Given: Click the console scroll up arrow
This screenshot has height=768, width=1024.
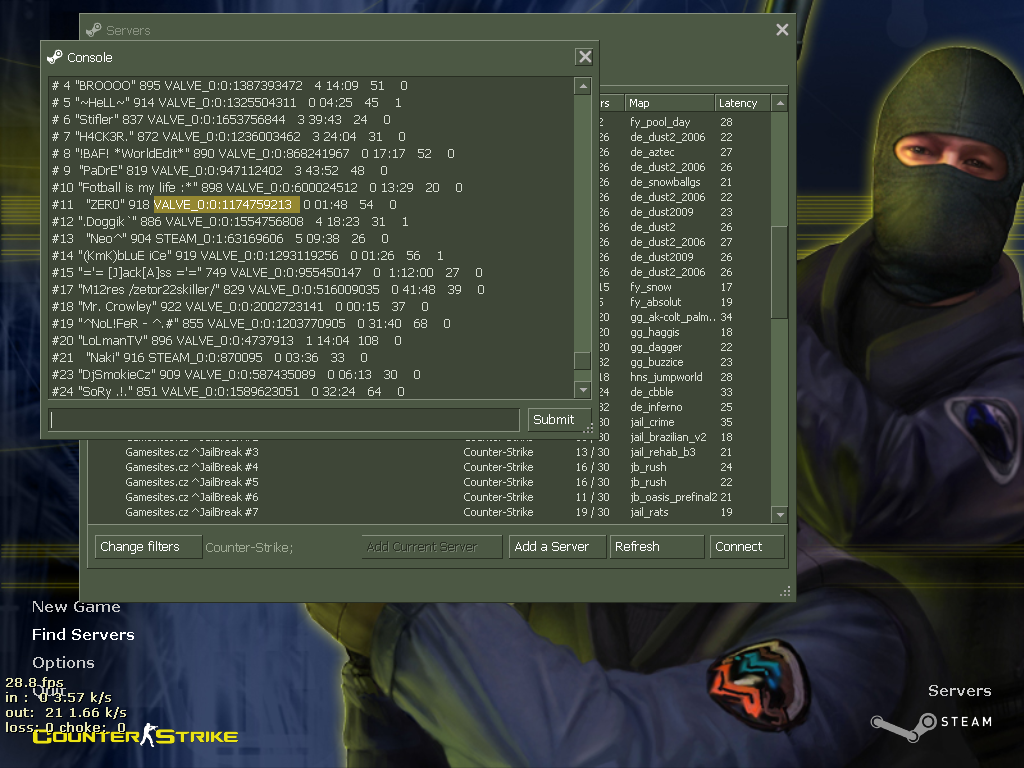Looking at the screenshot, I should 583,86.
